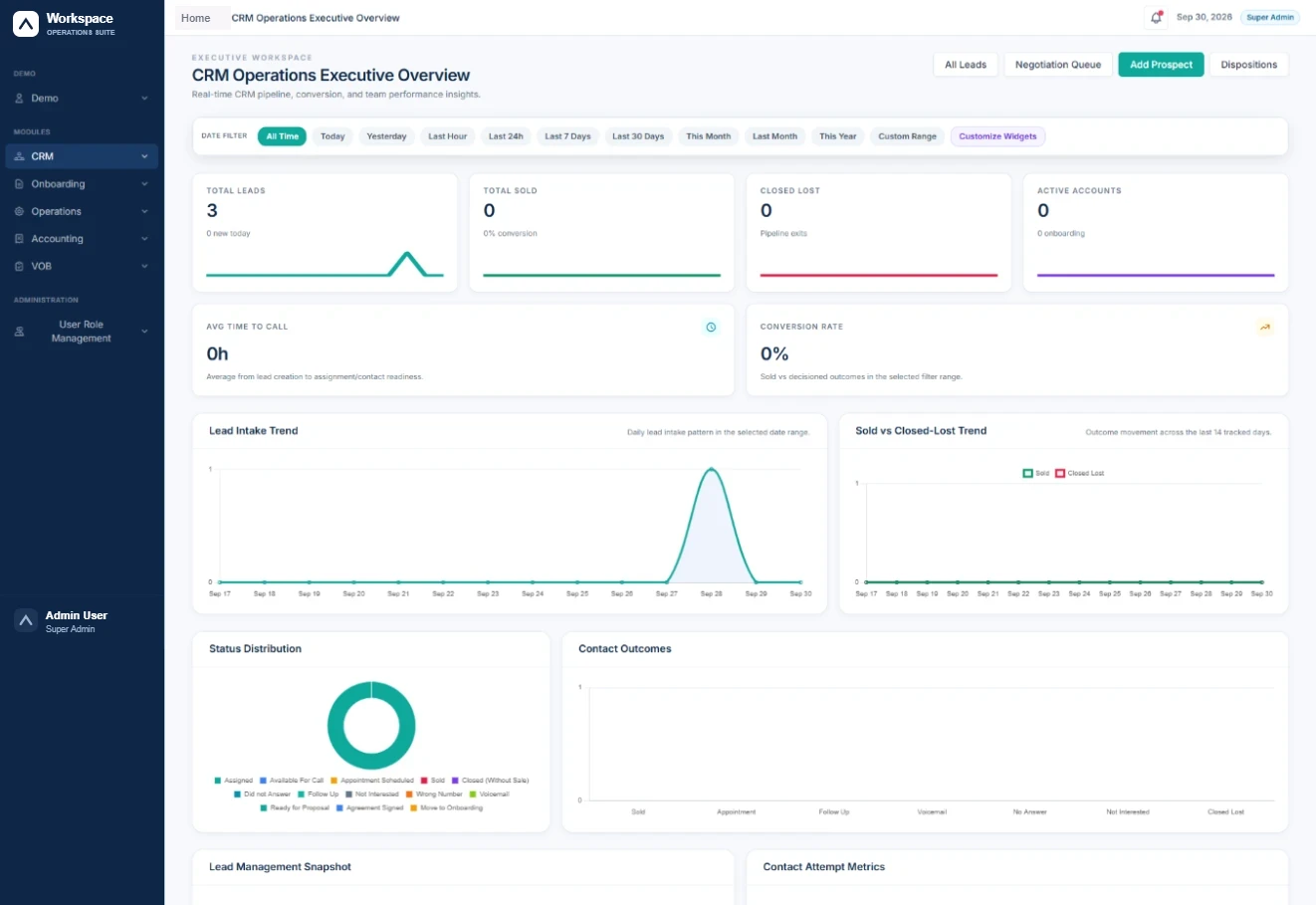Viewport: 1316px width, 905px height.
Task: Open Accounting module label in sidebar
Action: pyautogui.click(x=57, y=239)
